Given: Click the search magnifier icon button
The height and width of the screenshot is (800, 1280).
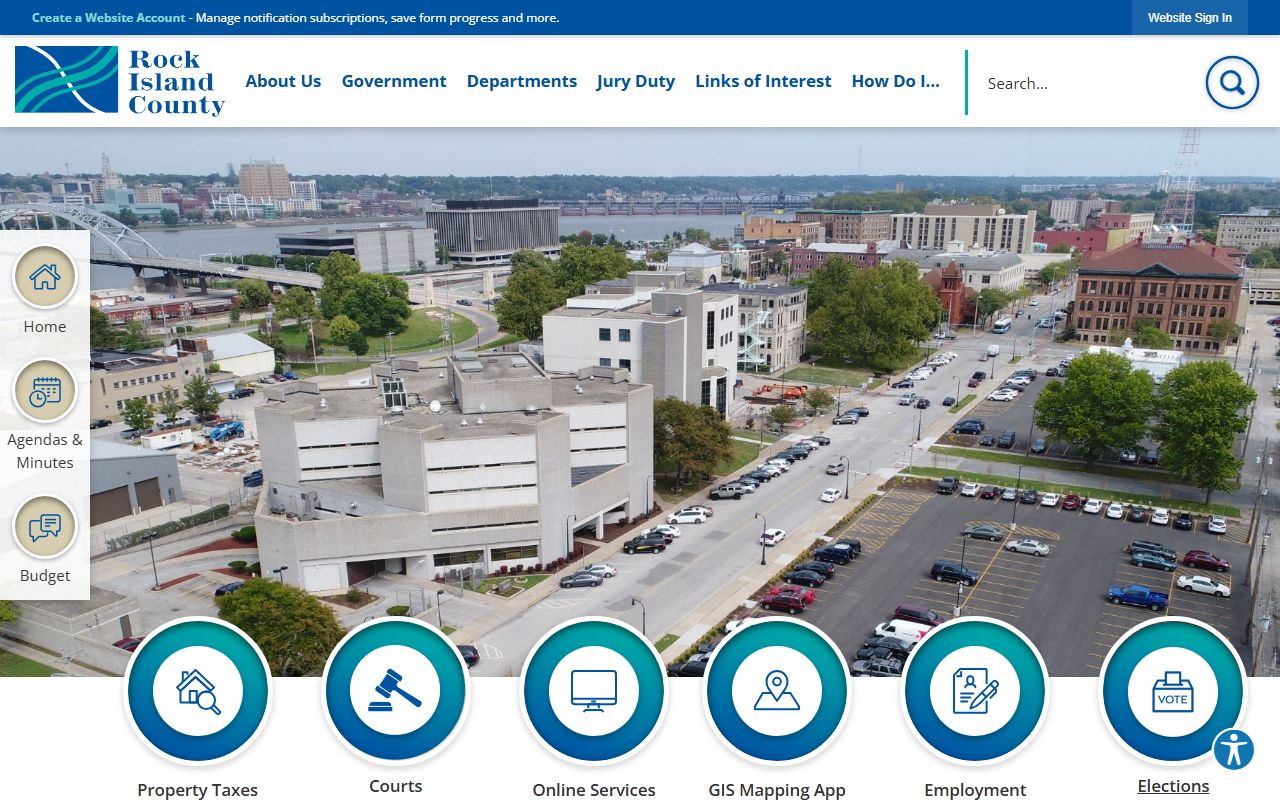Looking at the screenshot, I should coord(1232,82).
